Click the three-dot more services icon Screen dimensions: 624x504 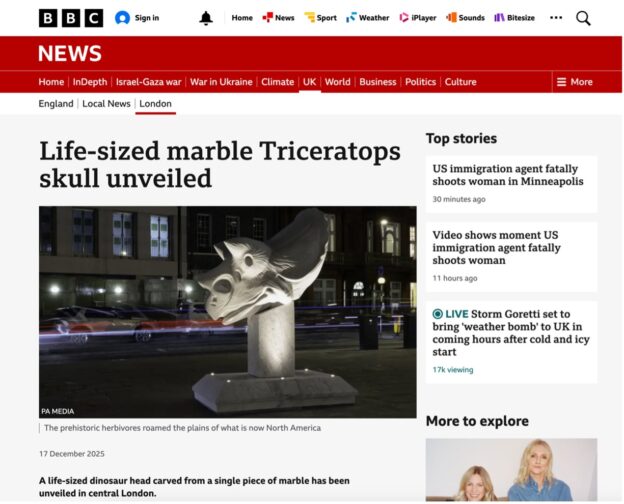pyautogui.click(x=556, y=18)
